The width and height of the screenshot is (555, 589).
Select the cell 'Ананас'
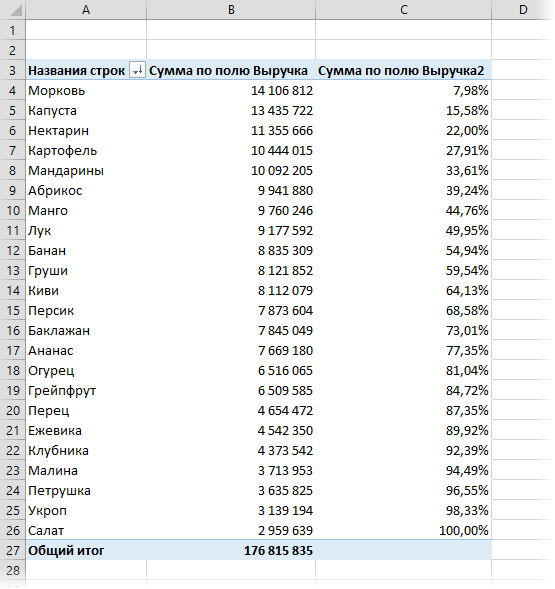(86, 350)
